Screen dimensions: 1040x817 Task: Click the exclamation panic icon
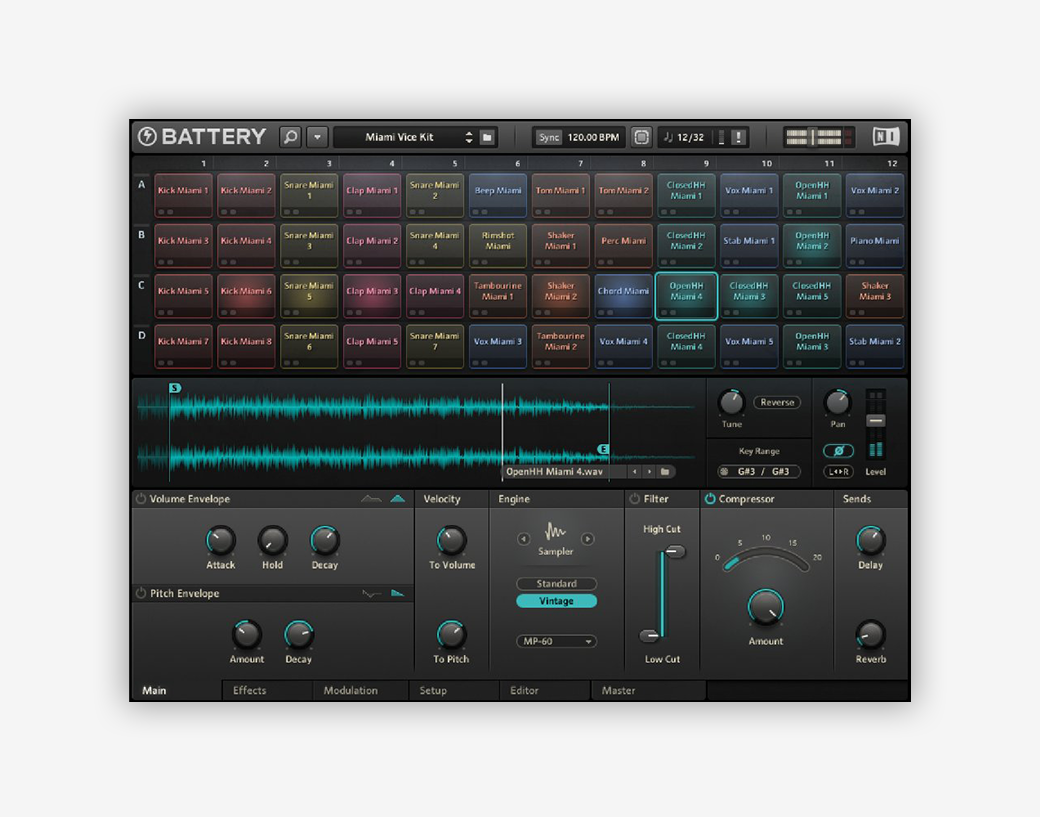point(738,137)
